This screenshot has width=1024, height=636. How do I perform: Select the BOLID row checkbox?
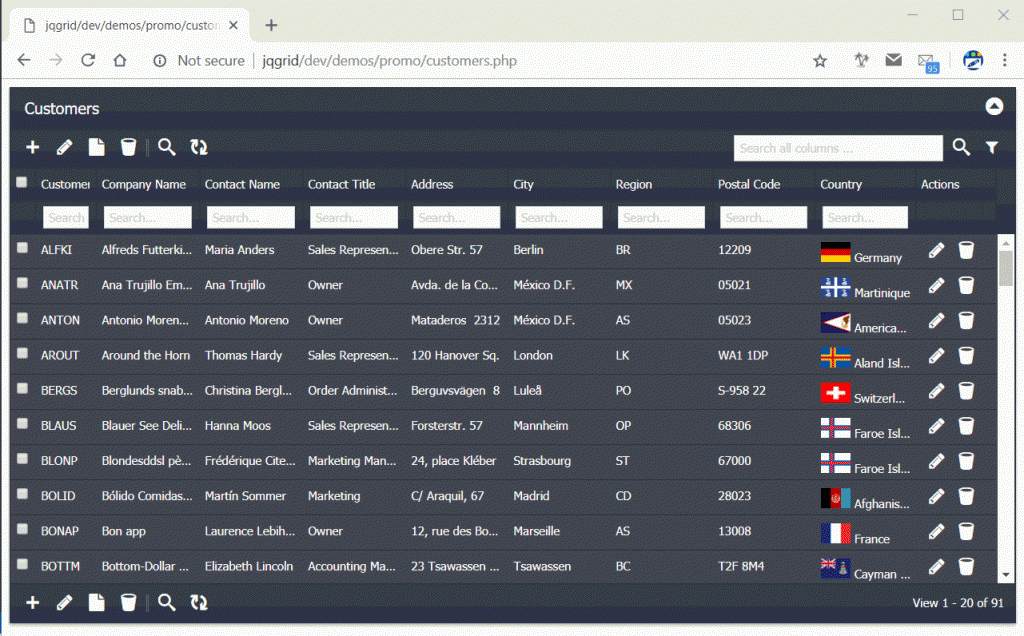22,494
